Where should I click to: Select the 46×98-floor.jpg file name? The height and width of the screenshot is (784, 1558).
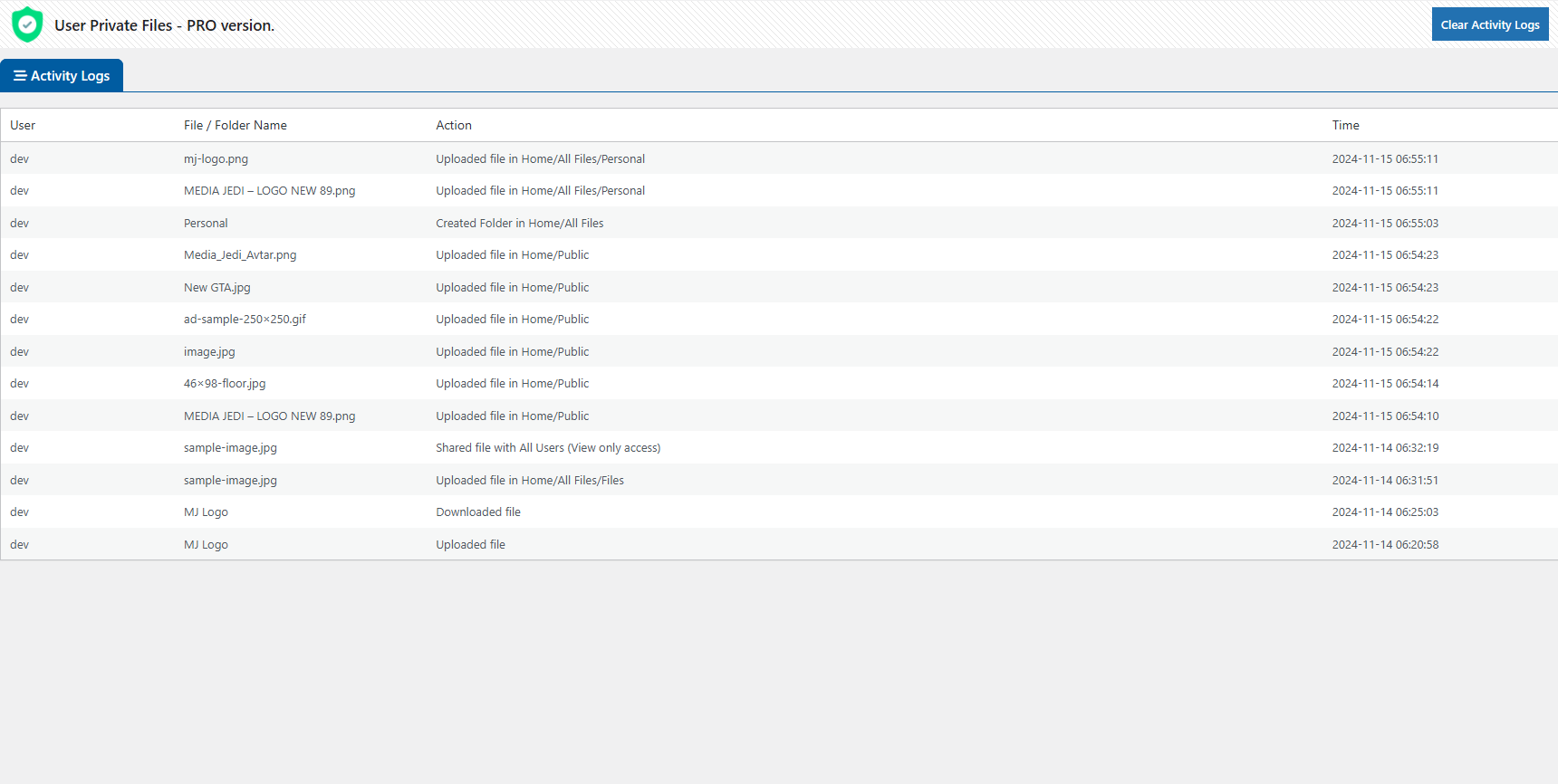pos(225,384)
